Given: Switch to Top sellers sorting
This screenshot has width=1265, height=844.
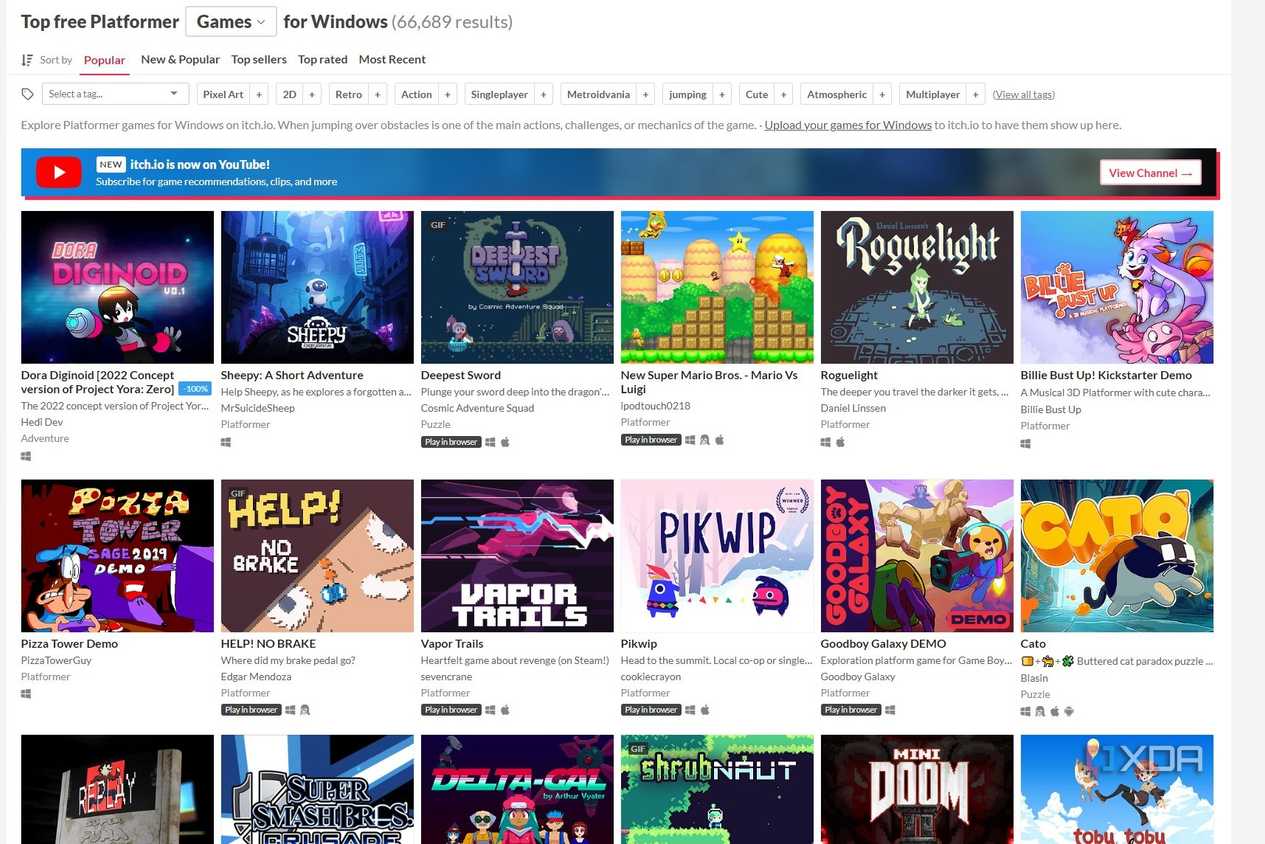Looking at the screenshot, I should coord(259,60).
